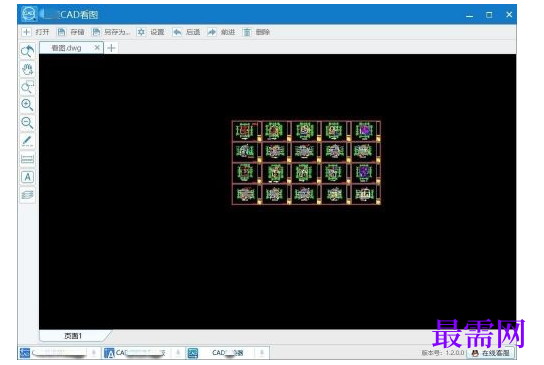
Task: Open the 在线客服 online support button
Action: pyautogui.click(x=490, y=353)
